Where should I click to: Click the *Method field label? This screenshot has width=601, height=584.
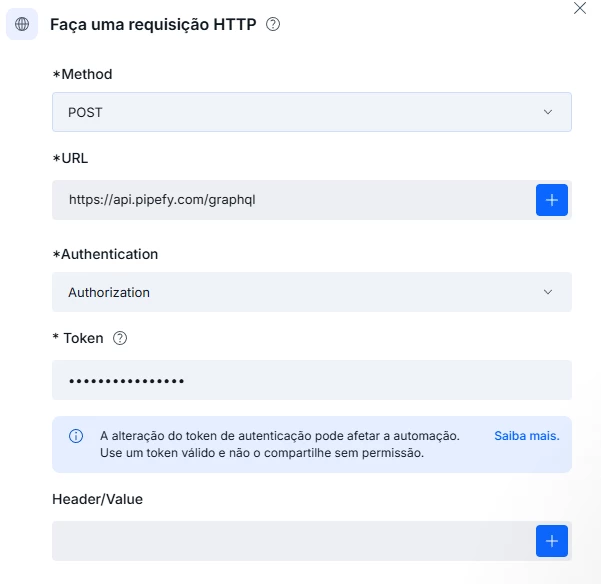point(82,74)
